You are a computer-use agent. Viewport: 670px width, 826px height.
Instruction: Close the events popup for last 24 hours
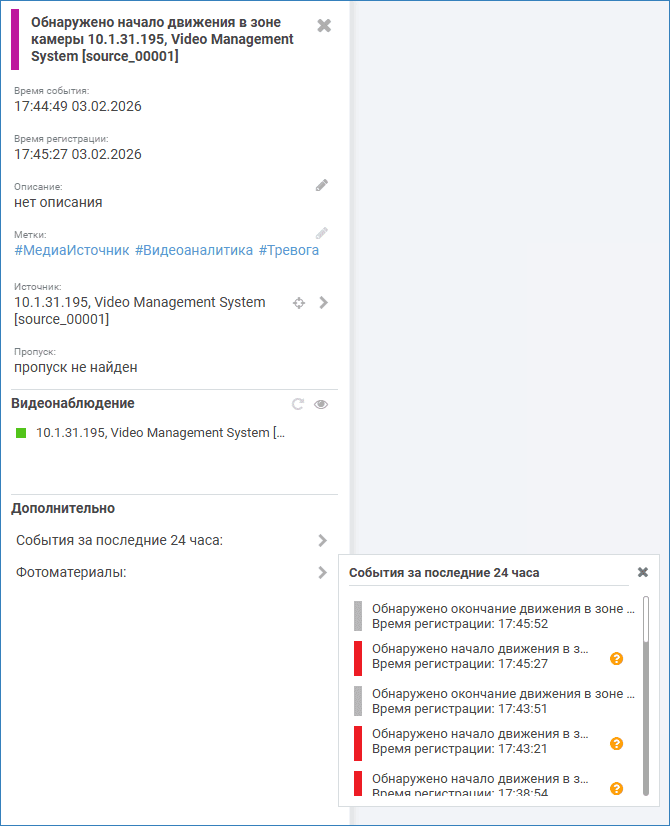point(643,573)
